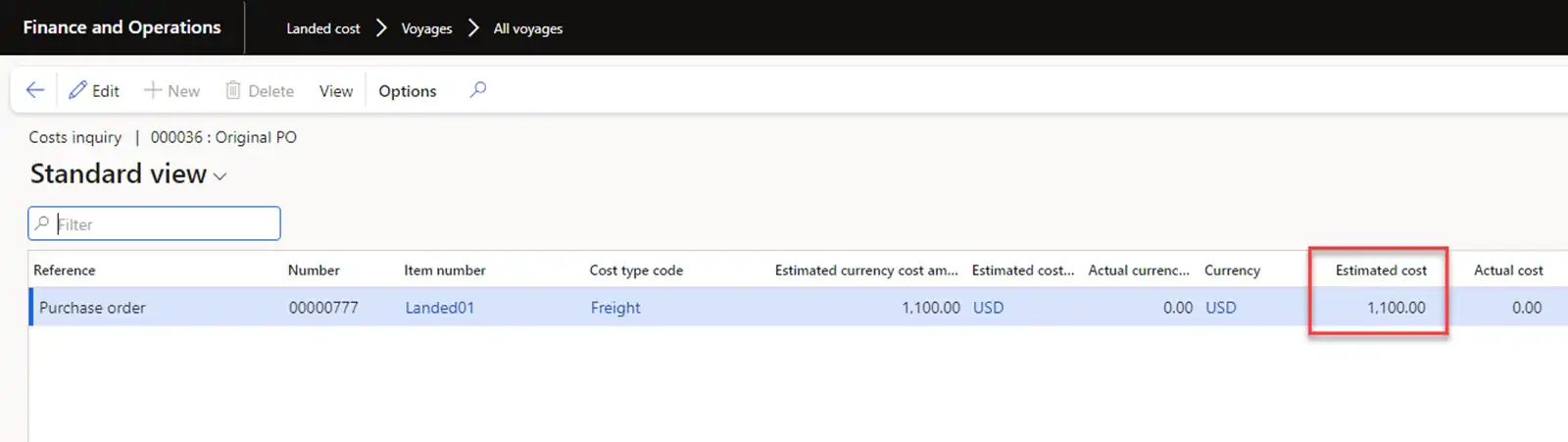Click the first USD currency link
1568x442 pixels.
(x=988, y=308)
